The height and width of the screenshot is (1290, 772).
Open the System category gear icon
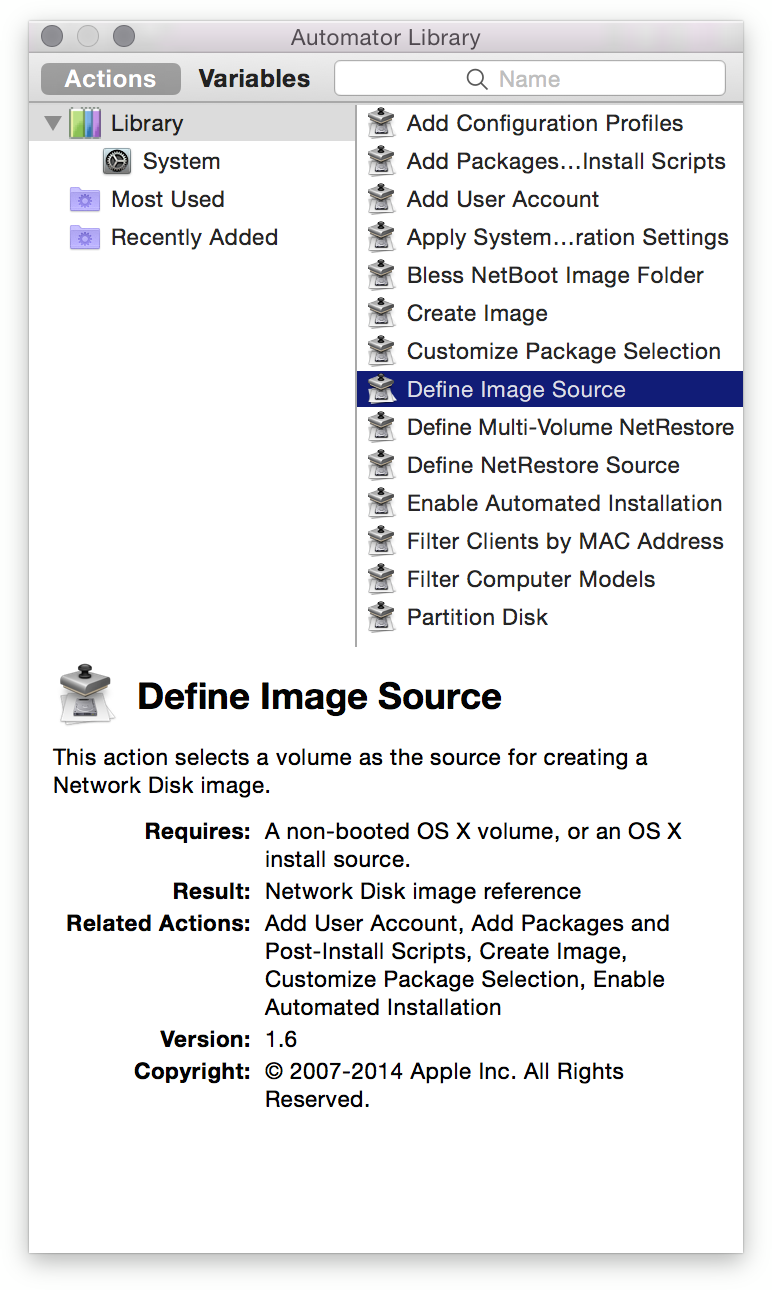point(117,162)
